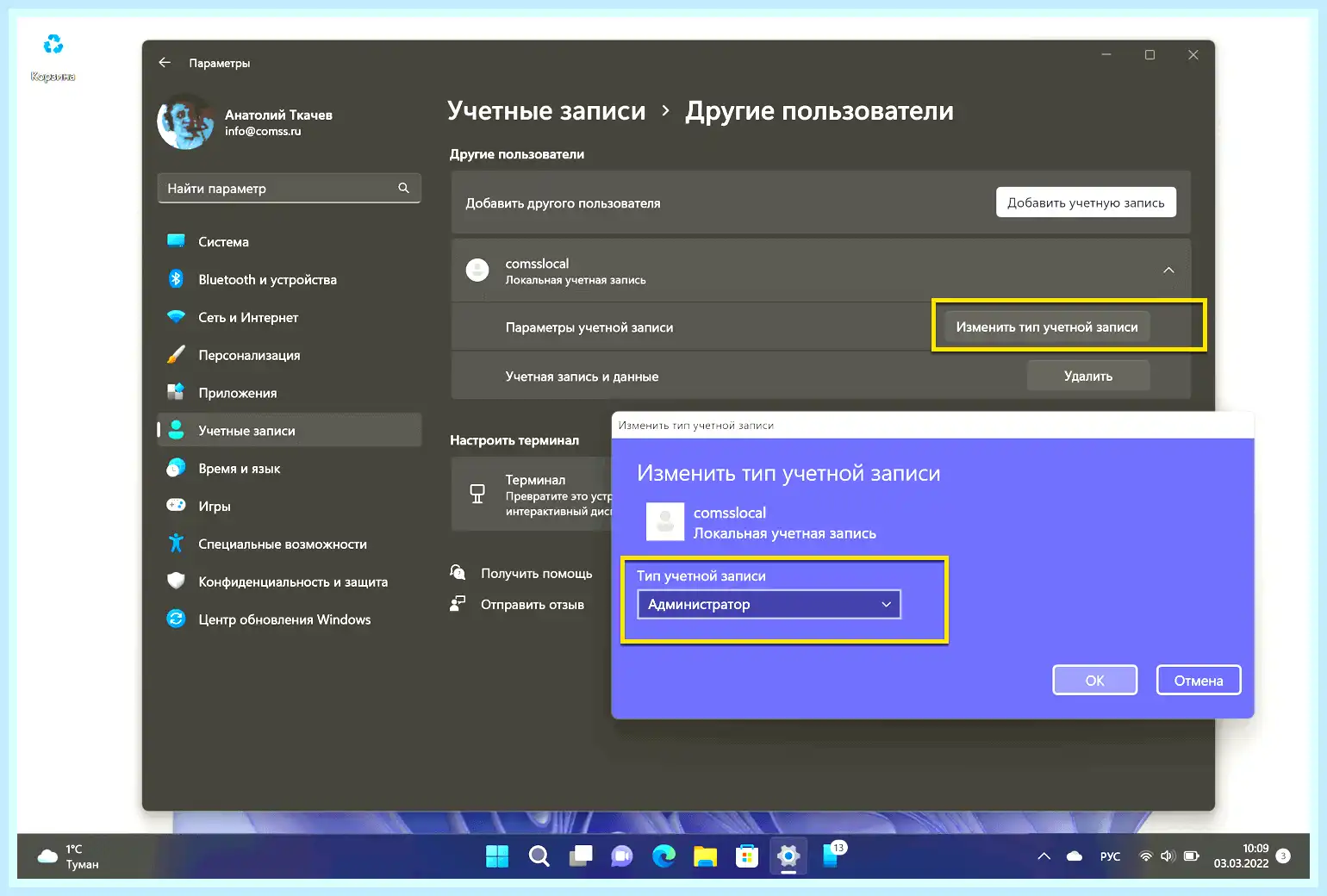Collapse the comsslocal account entry chevron
Viewport: 1327px width, 896px height.
(x=1168, y=271)
